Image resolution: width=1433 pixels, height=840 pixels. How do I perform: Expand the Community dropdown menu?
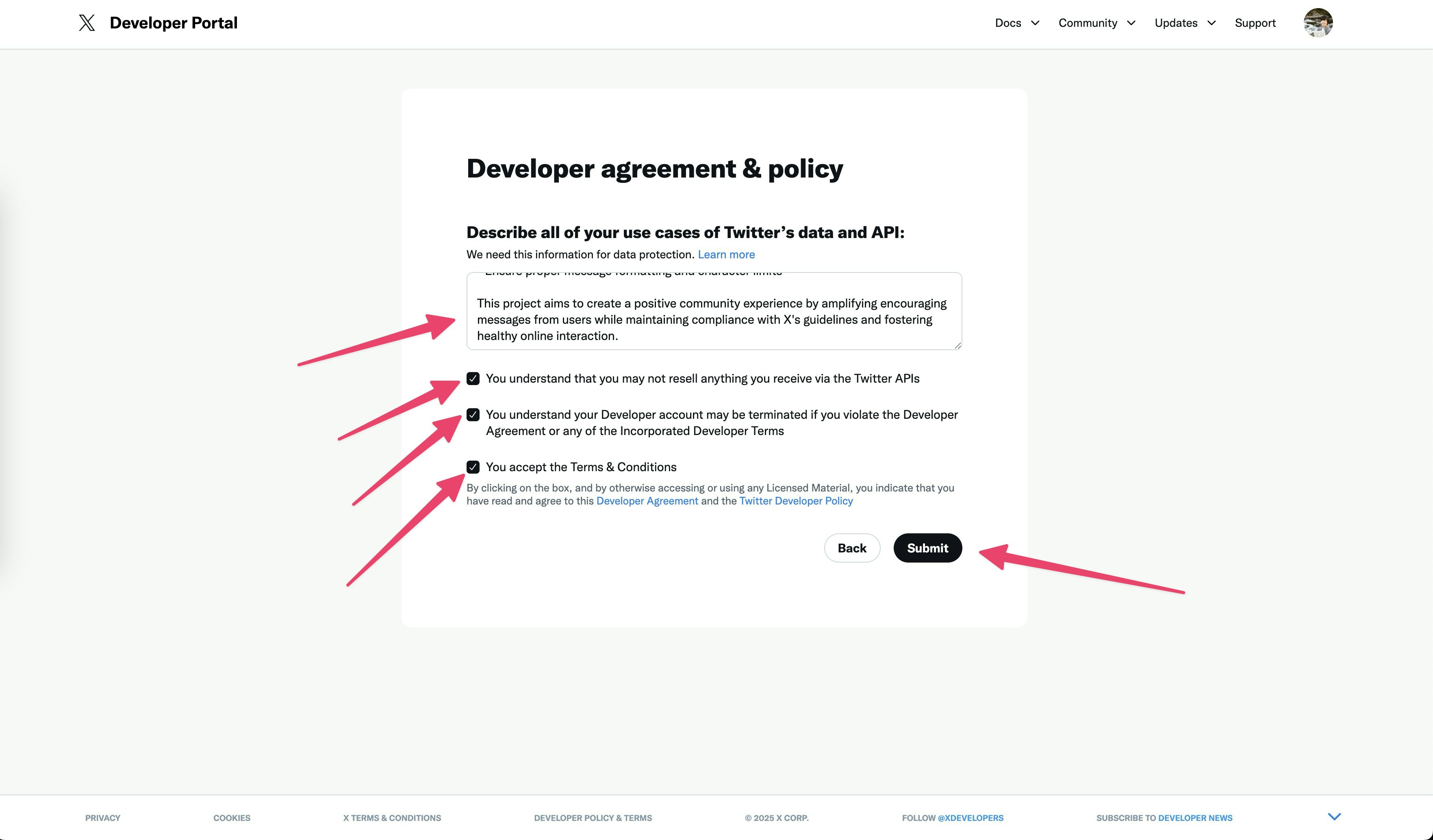(1096, 23)
